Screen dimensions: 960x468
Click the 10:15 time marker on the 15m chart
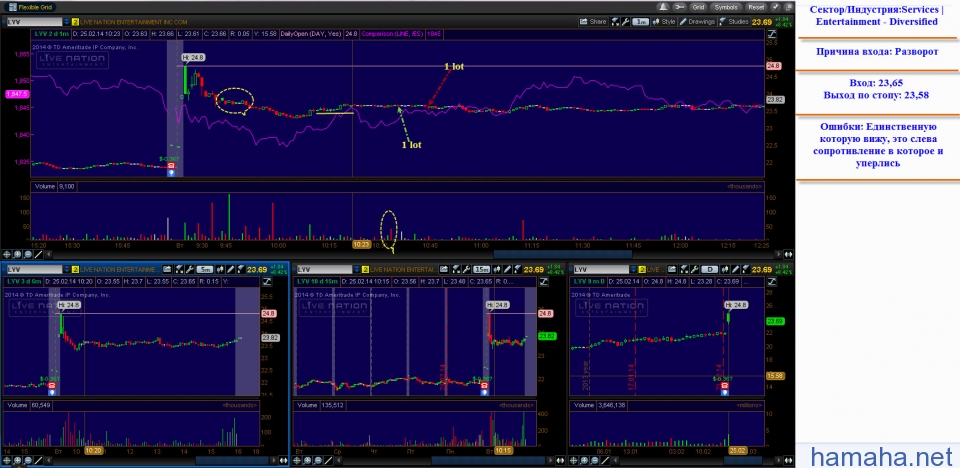point(504,450)
